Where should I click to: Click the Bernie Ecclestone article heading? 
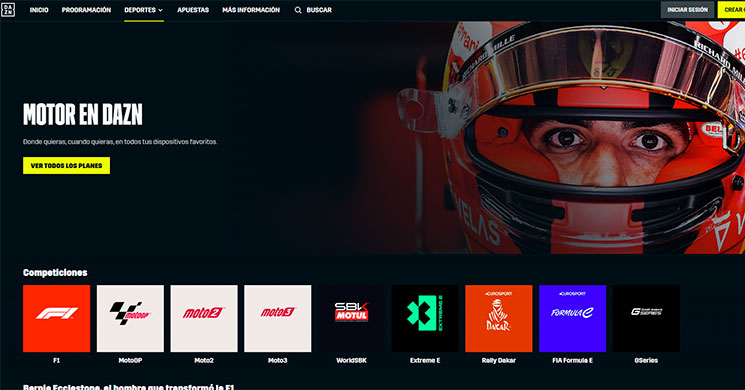(x=129, y=387)
